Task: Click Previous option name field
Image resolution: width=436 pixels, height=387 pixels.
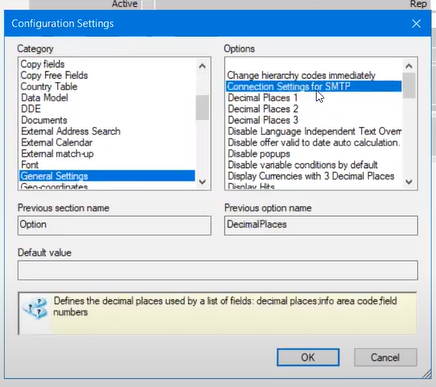Action: tap(321, 225)
